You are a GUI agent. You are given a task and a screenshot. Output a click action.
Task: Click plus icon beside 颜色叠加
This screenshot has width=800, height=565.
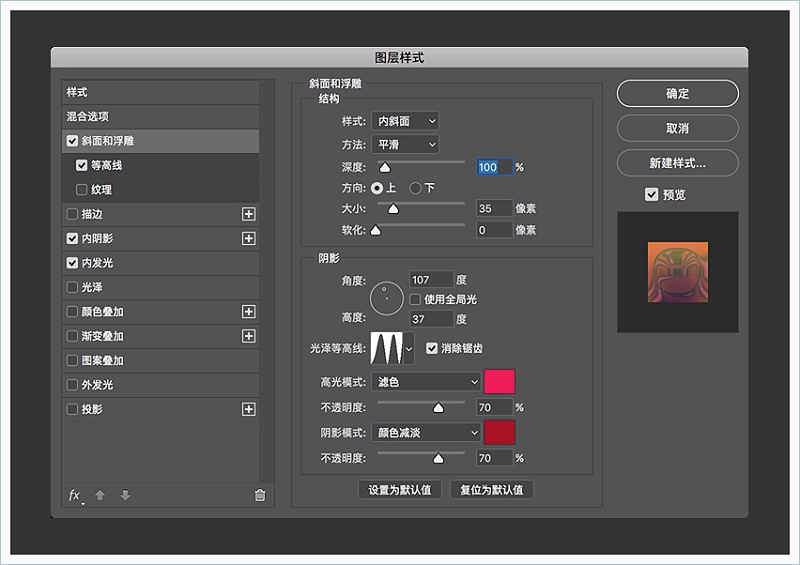(x=249, y=312)
